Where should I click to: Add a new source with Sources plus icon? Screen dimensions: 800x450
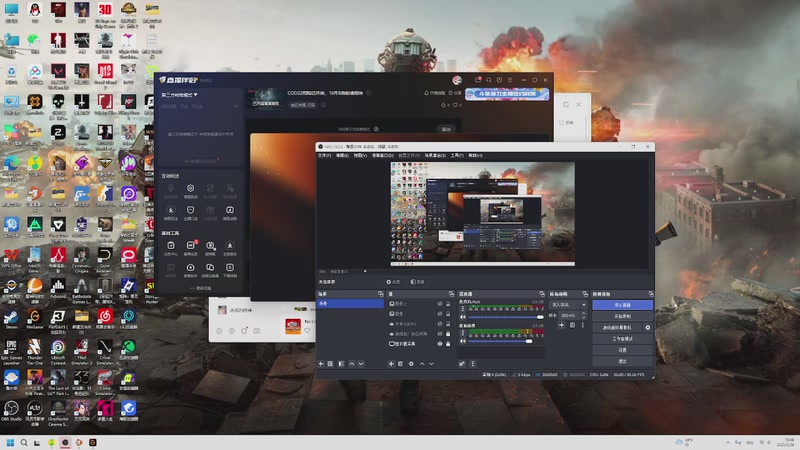pos(391,364)
